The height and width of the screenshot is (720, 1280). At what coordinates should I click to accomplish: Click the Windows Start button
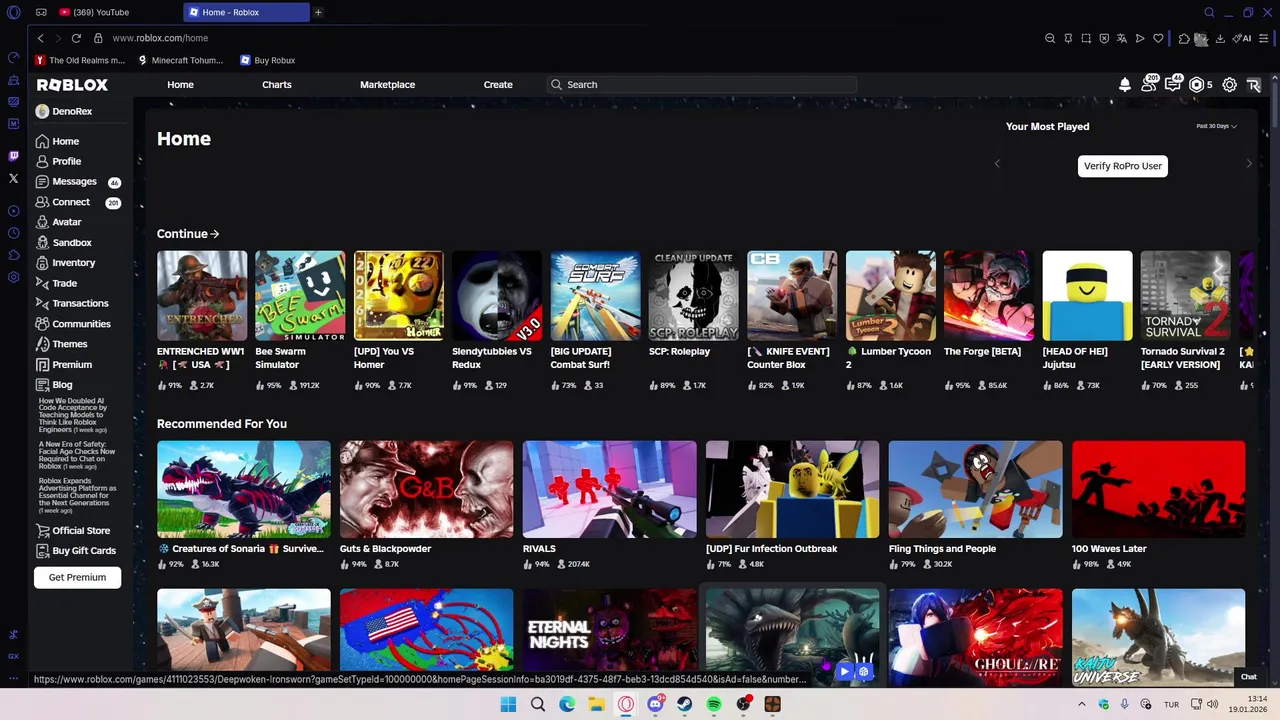(x=508, y=704)
